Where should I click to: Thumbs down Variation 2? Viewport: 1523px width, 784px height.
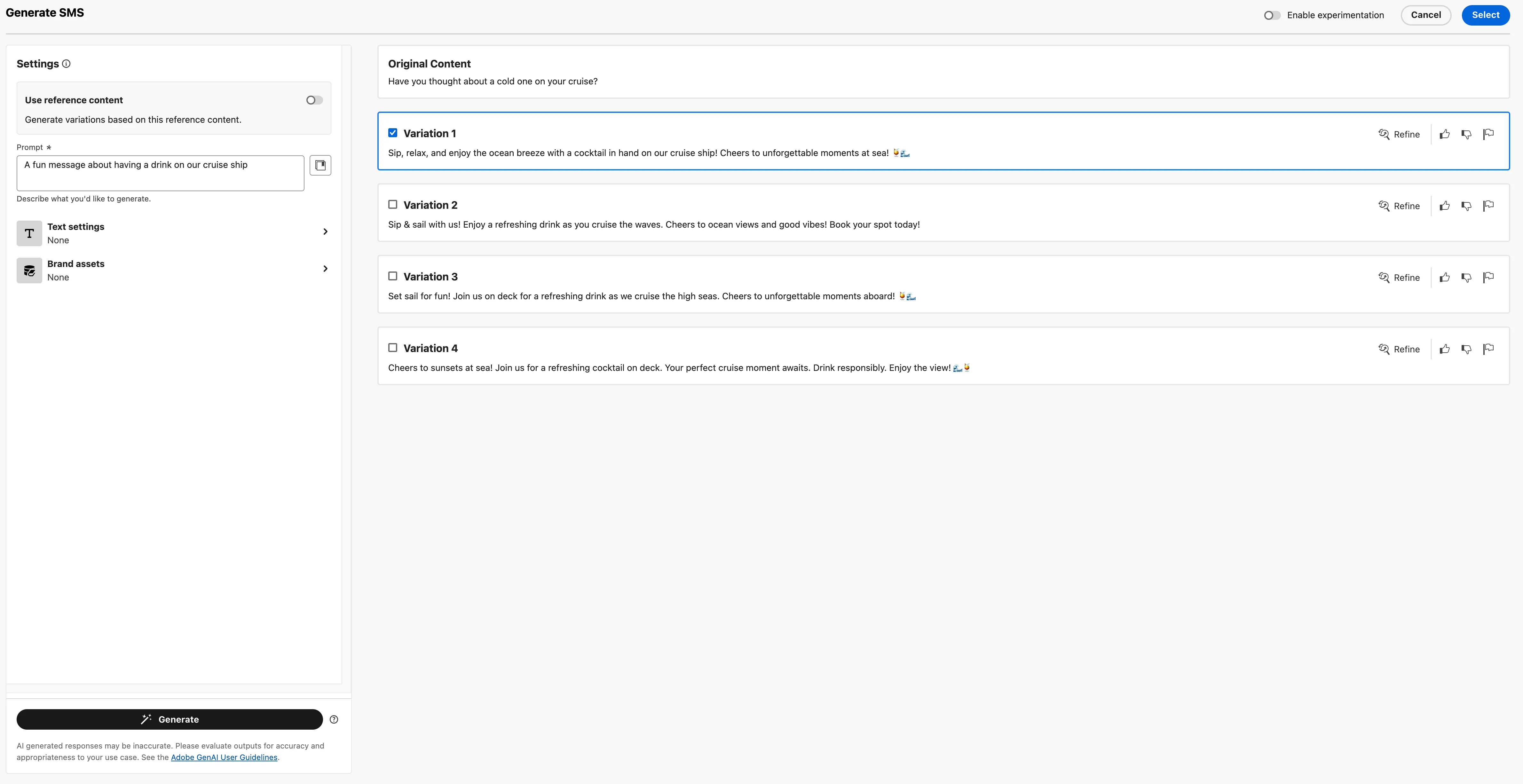click(1466, 206)
